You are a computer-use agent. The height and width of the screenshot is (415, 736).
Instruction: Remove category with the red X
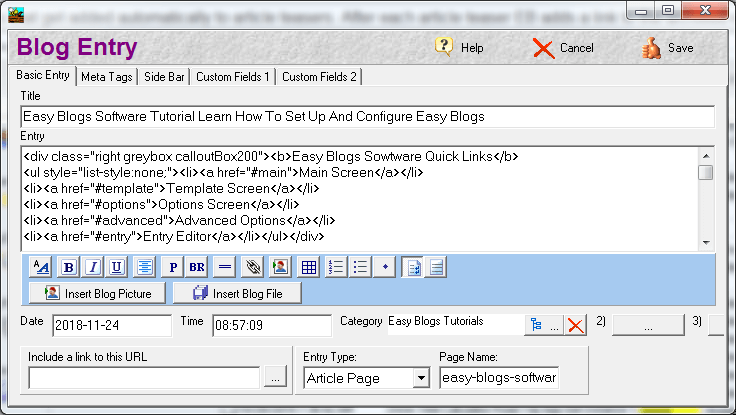tap(576, 325)
